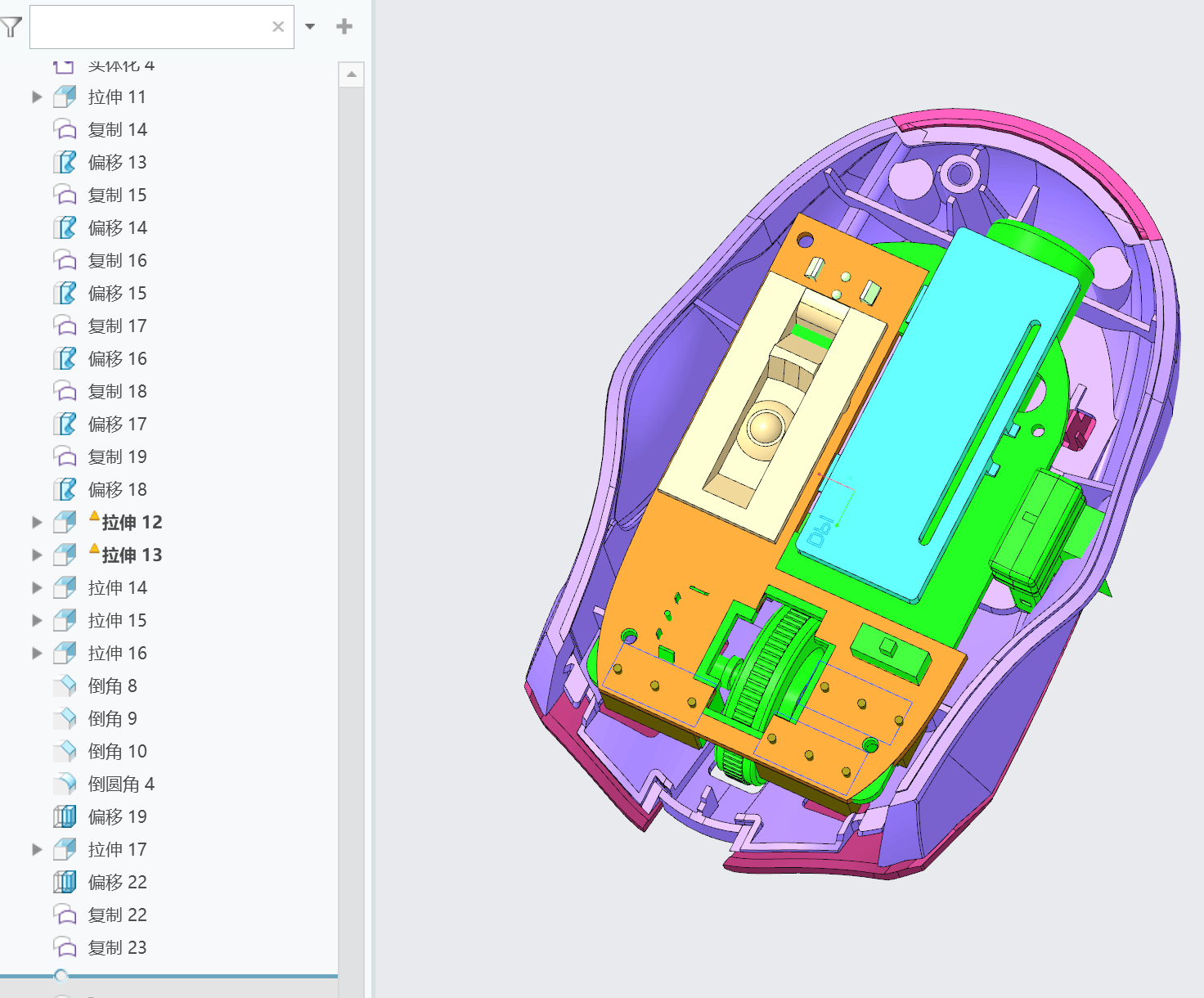
Task: Open the search options dropdown arrow
Action: (x=310, y=27)
